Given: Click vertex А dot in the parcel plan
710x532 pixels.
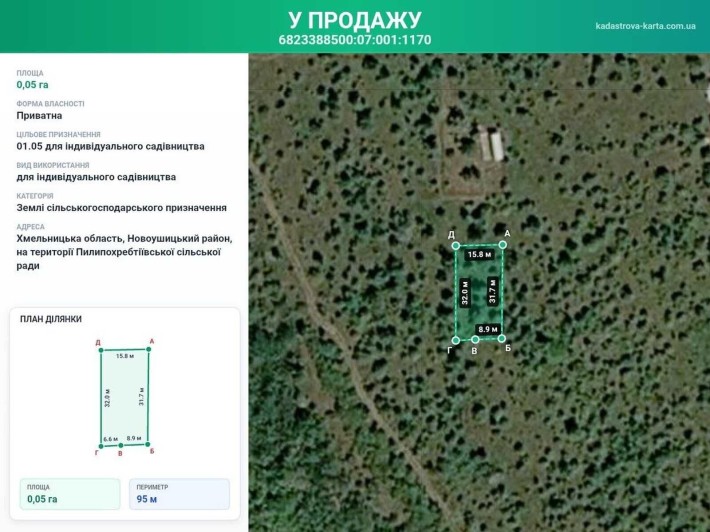Looking at the screenshot, I should click(x=149, y=349).
